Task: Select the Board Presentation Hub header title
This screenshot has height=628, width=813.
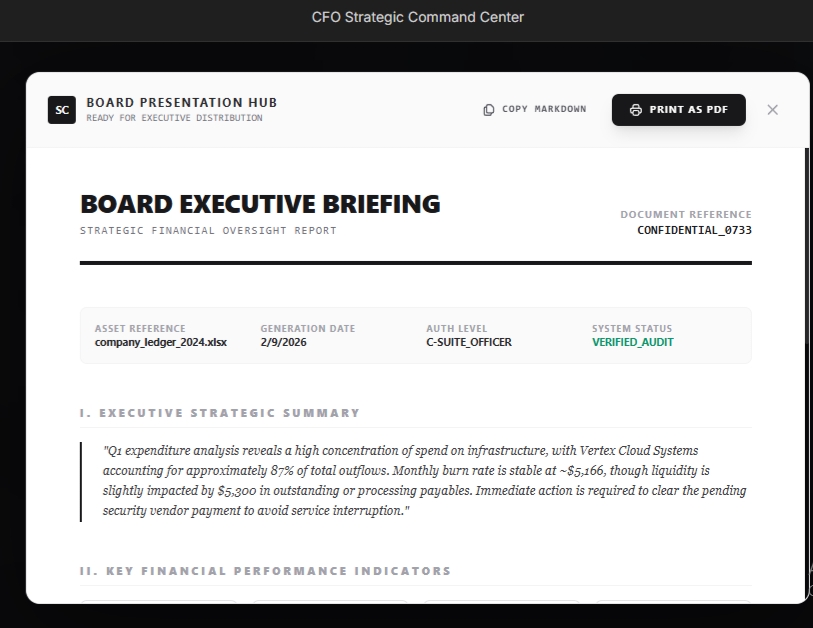Action: 181,103
